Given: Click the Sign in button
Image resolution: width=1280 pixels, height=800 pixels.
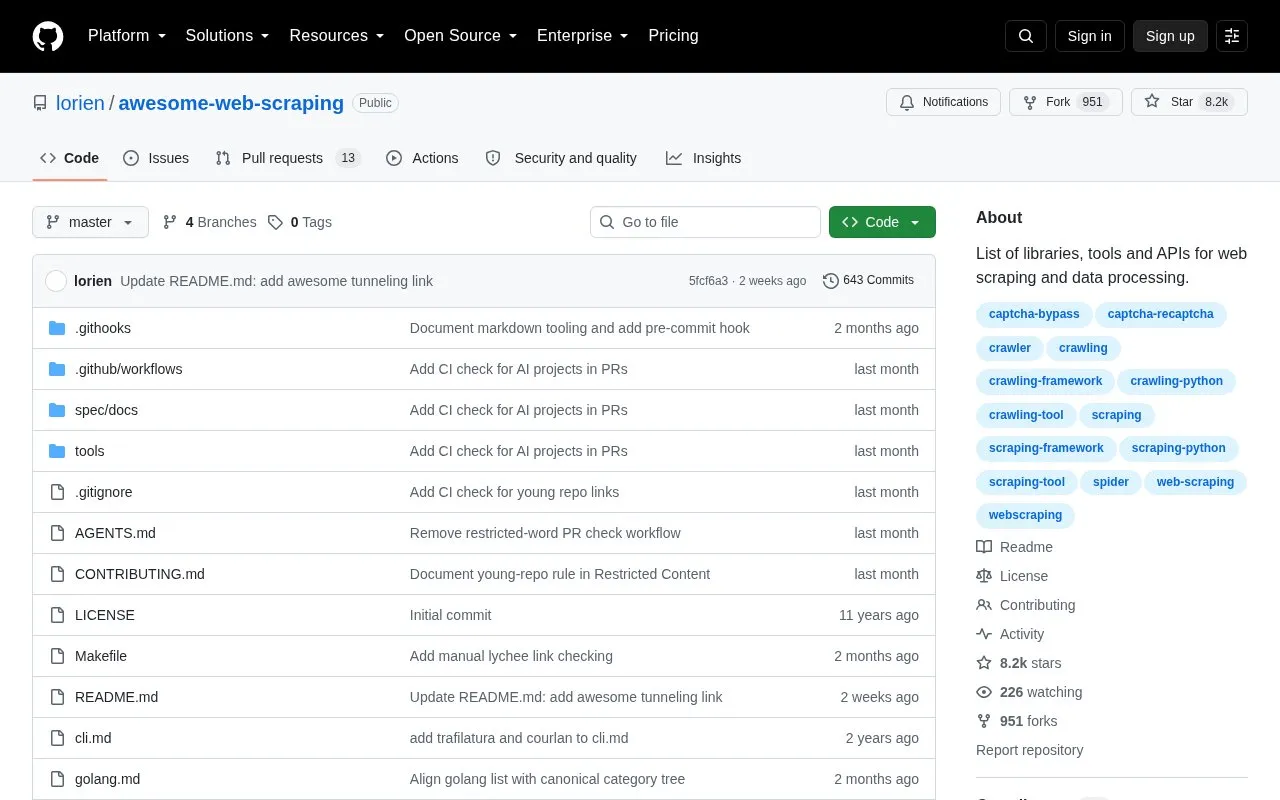Looking at the screenshot, I should point(1089,36).
